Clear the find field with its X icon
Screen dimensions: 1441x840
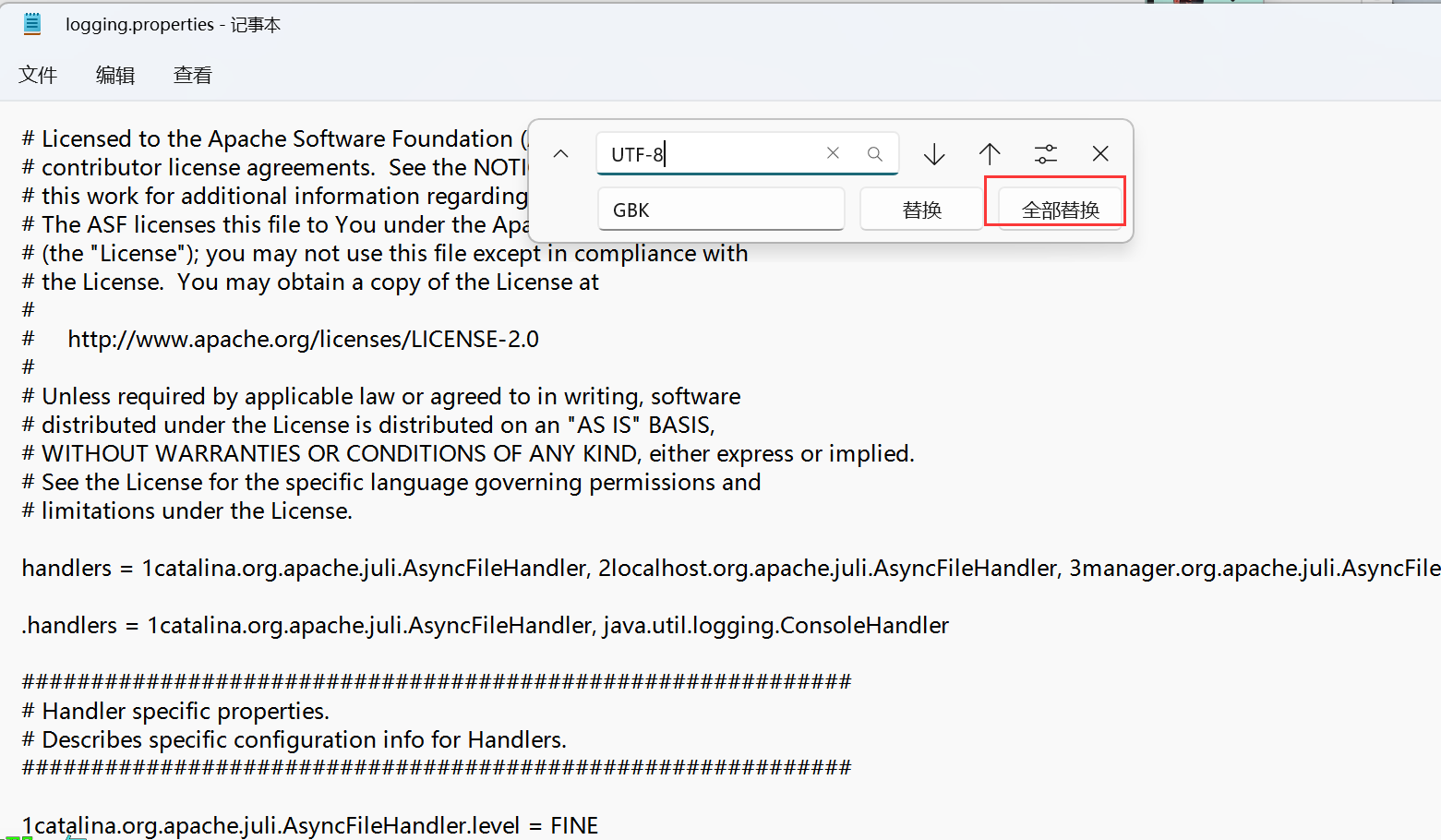(833, 153)
